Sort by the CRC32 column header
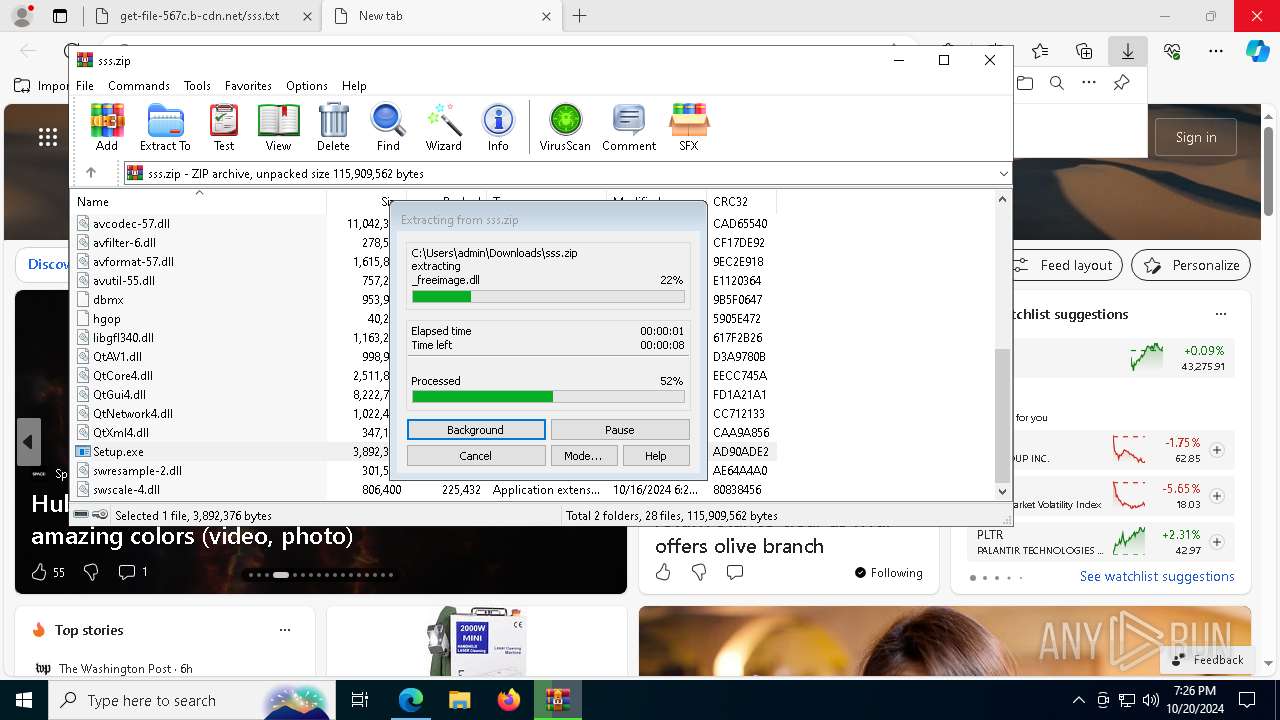Viewport: 1280px width, 720px height. [740, 202]
